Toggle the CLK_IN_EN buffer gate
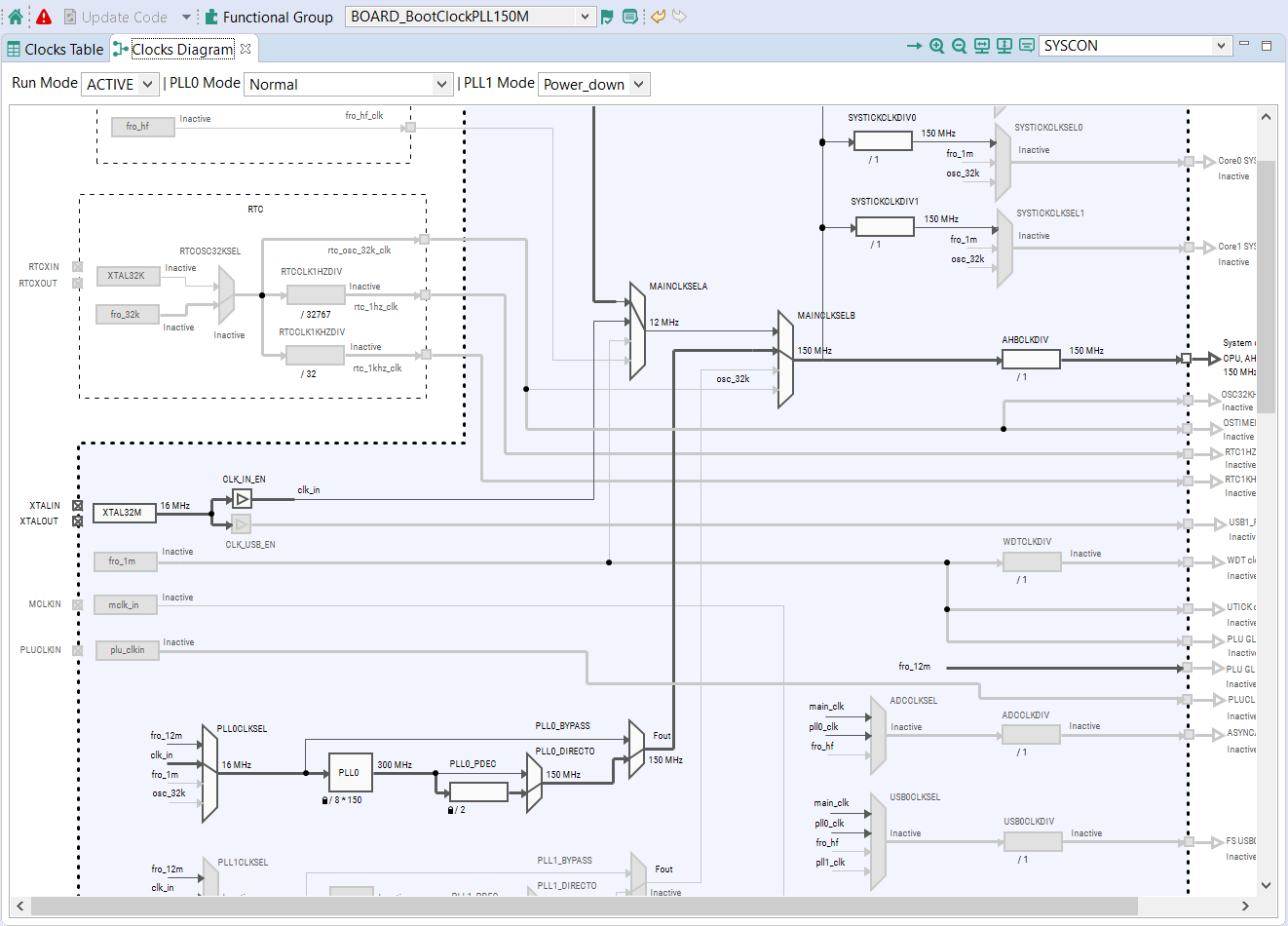The width and height of the screenshot is (1288, 926). 243,499
